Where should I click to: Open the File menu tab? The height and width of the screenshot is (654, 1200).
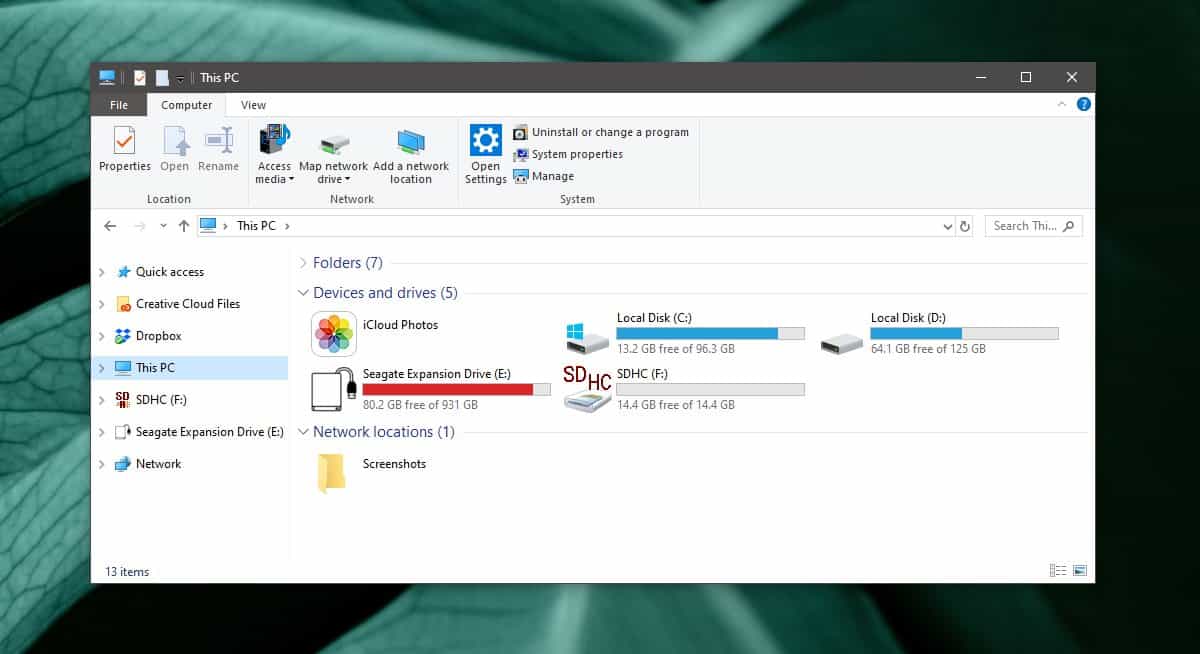119,105
